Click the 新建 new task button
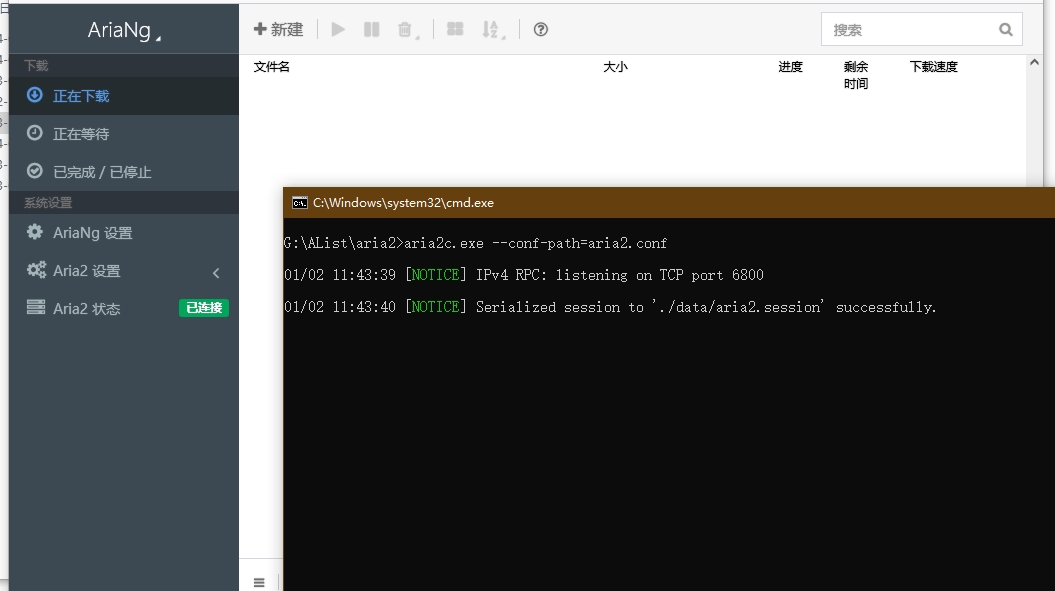Screen dimensions: 1055x591 278,30
